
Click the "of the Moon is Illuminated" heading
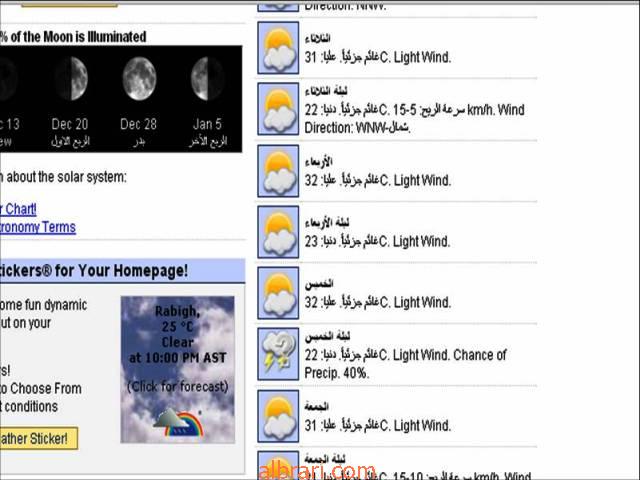(78, 37)
